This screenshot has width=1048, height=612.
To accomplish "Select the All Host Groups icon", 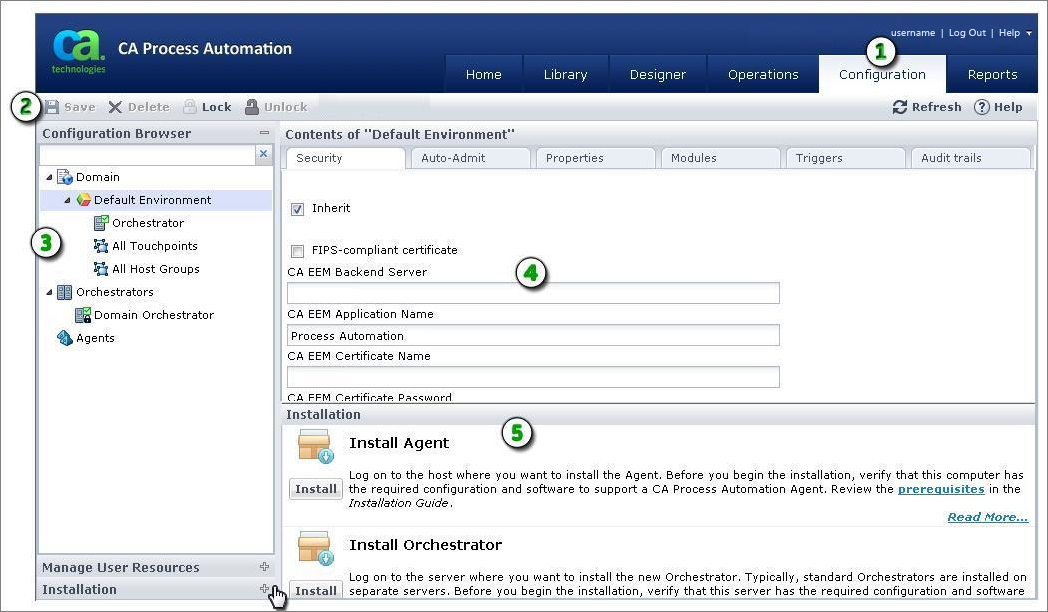I will (100, 268).
